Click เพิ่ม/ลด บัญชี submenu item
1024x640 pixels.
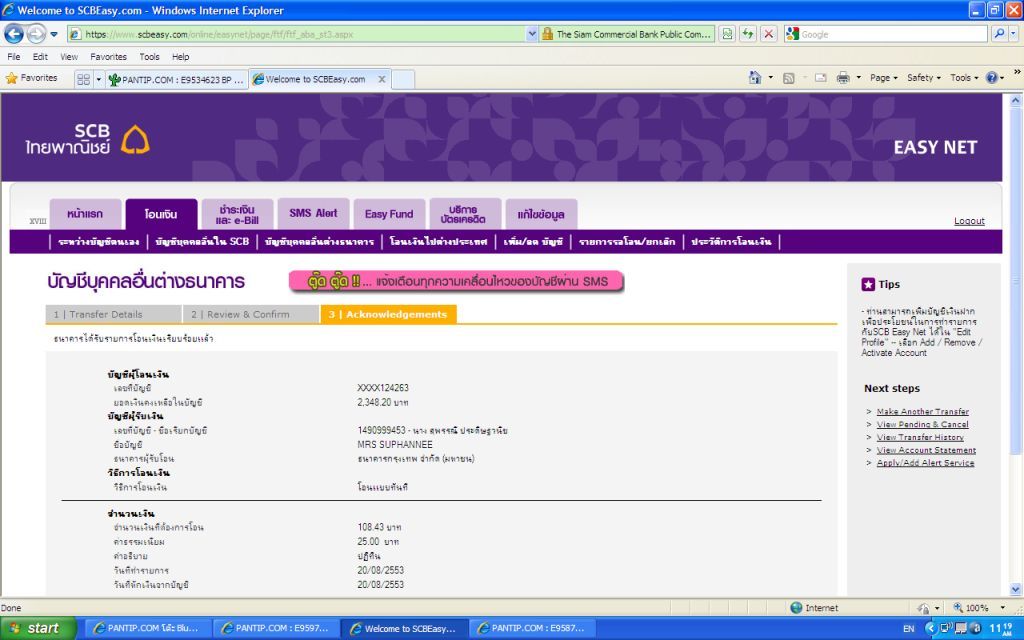[533, 242]
